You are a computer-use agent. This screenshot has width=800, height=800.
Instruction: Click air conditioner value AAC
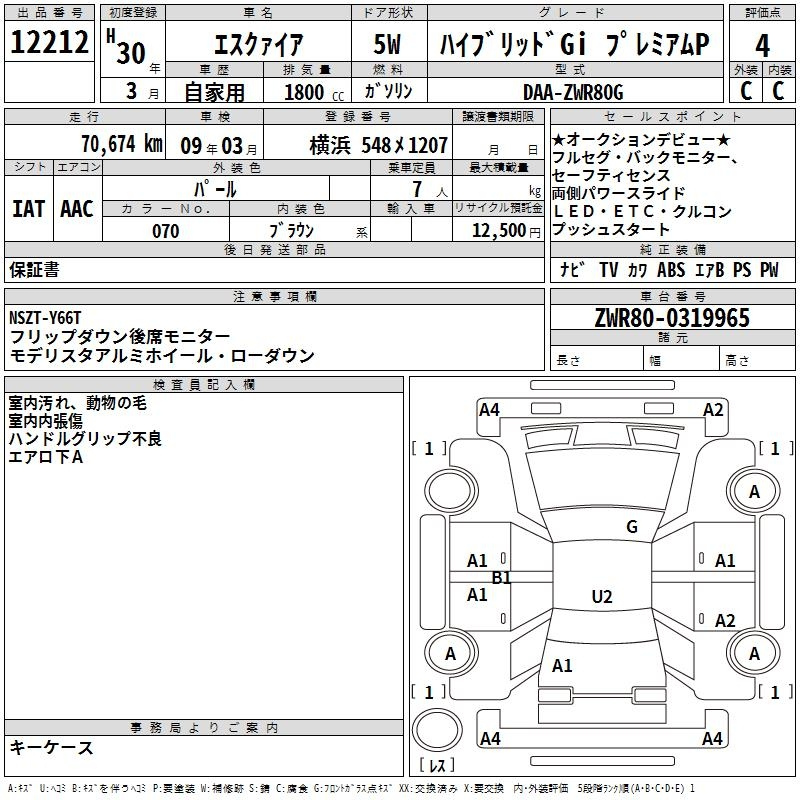[x=77, y=209]
